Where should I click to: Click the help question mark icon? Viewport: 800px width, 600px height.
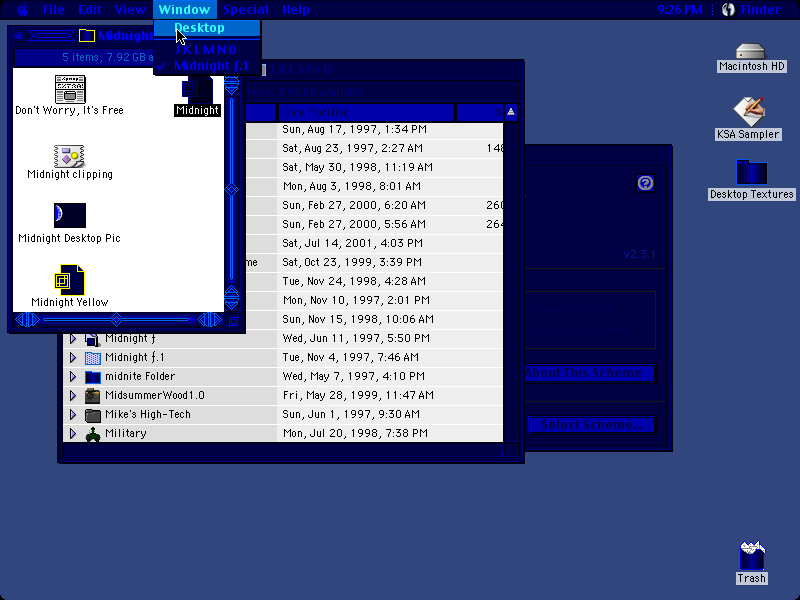pyautogui.click(x=645, y=183)
